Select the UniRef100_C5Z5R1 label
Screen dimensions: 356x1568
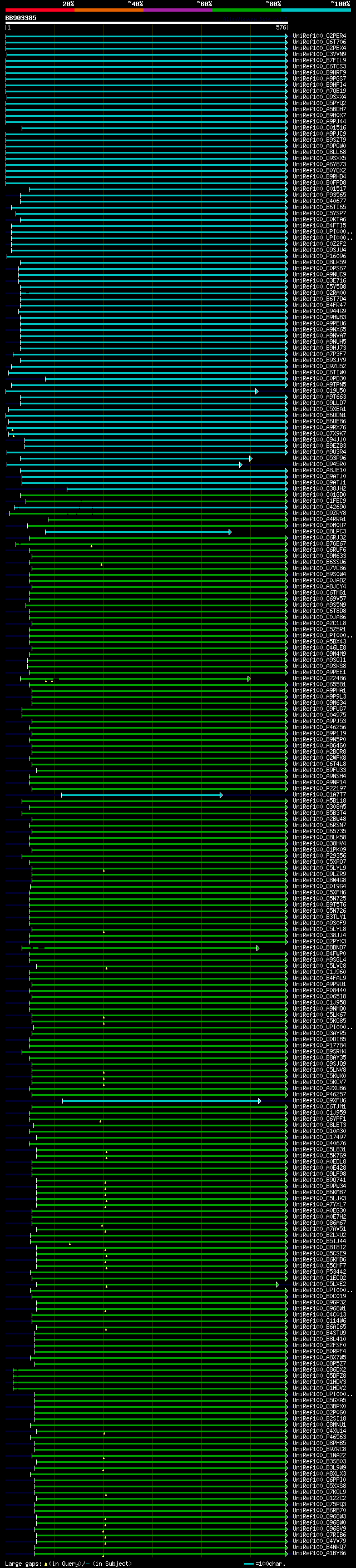pyautogui.click(x=319, y=630)
